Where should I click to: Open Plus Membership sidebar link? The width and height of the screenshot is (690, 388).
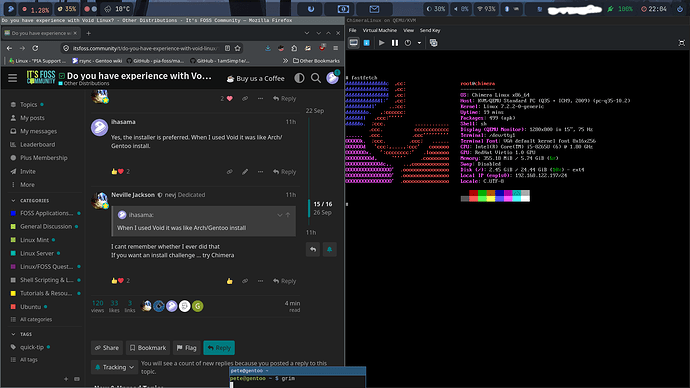click(44, 157)
